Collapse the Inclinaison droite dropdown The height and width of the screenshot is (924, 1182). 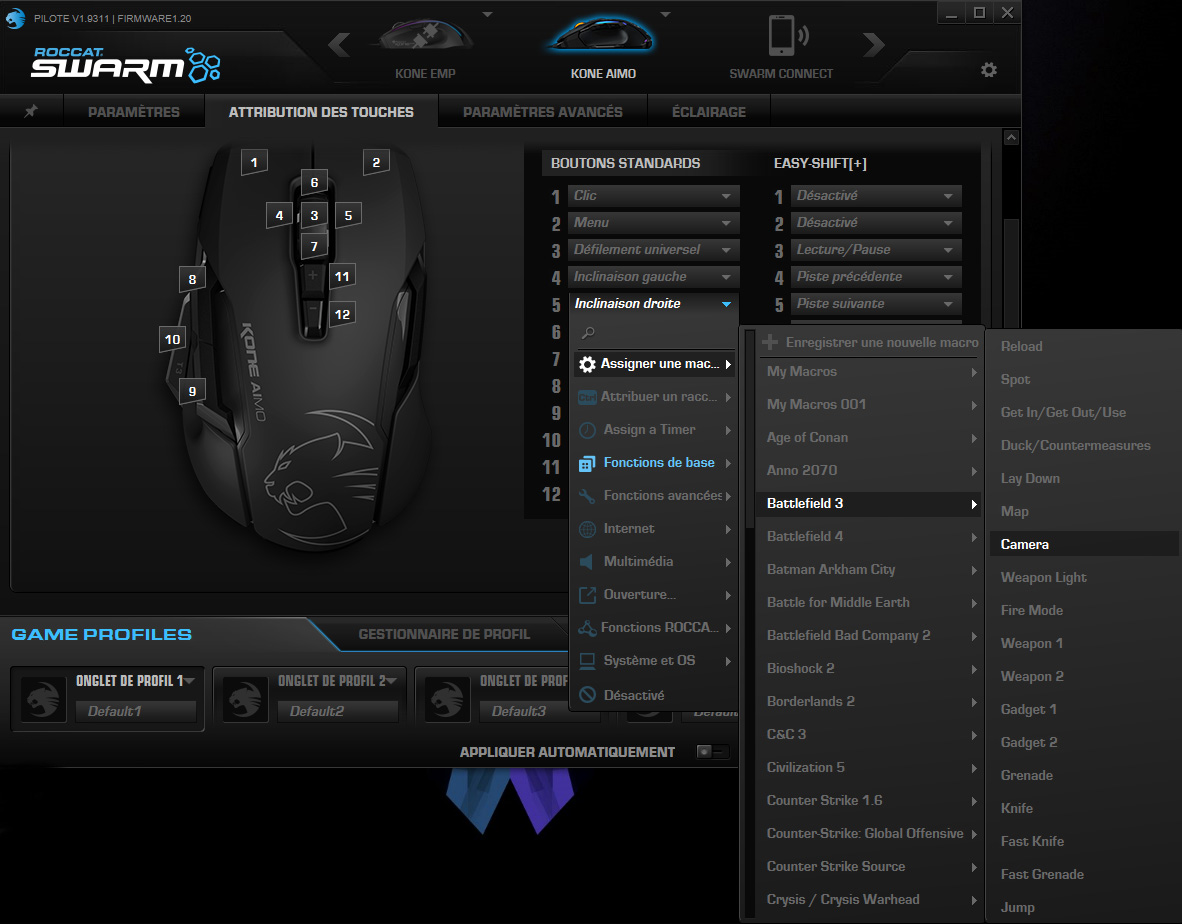(653, 304)
